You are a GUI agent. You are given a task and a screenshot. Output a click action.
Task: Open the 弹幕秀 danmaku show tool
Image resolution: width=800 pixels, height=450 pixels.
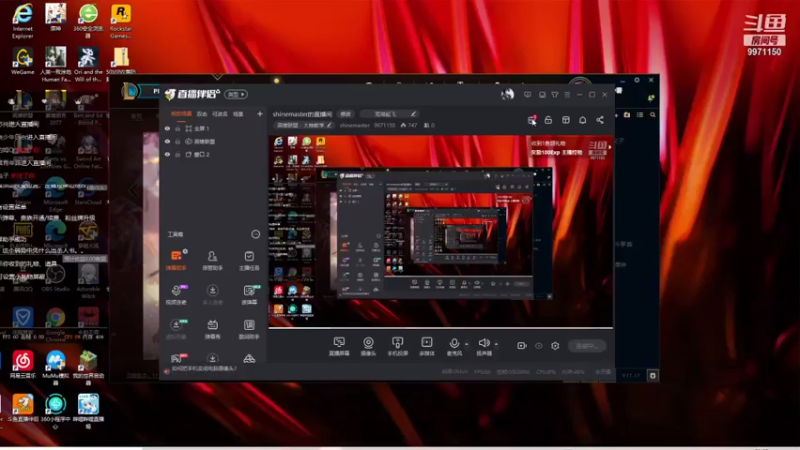coord(212,329)
